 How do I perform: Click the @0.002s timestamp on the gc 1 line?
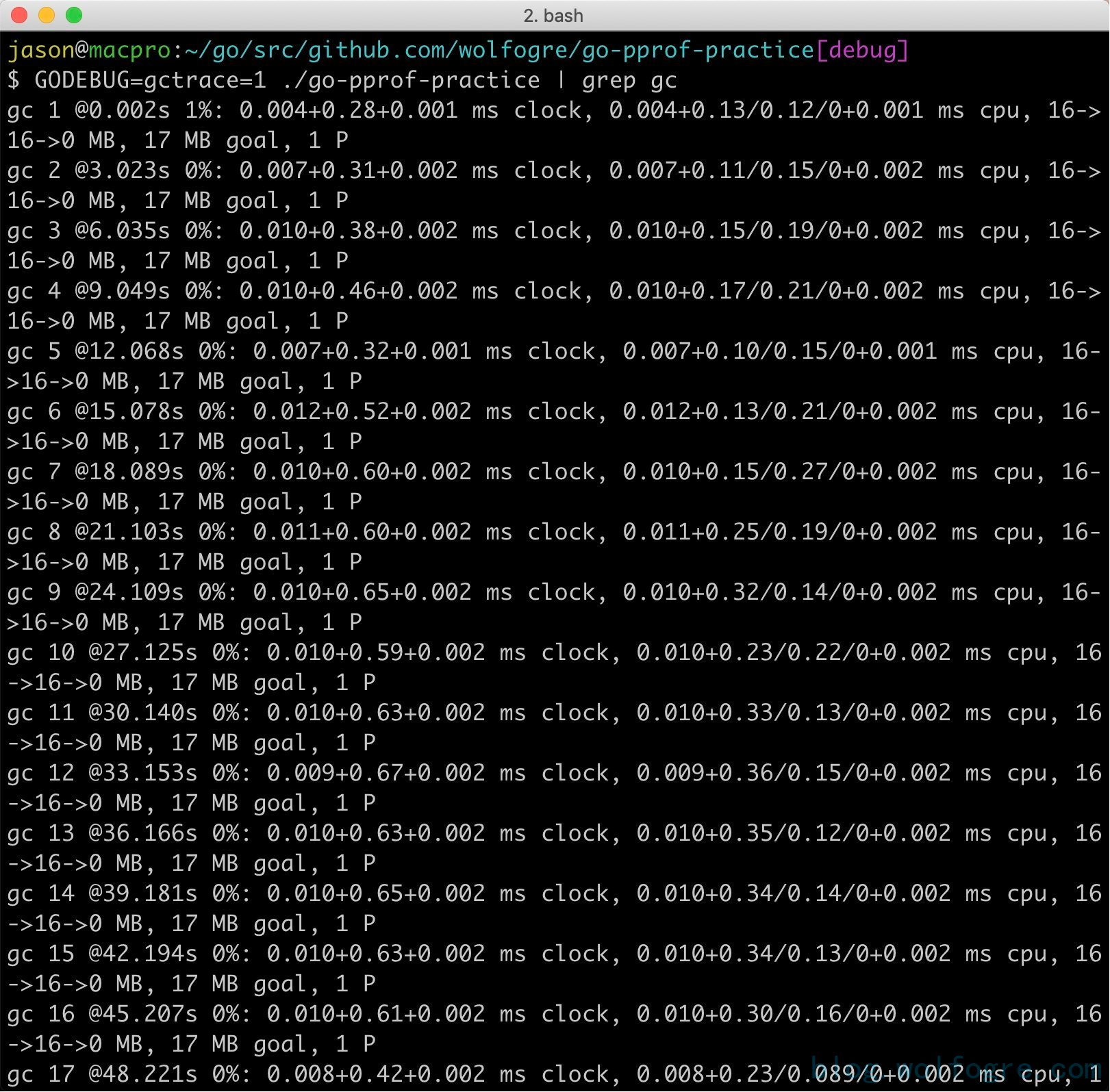pyautogui.click(x=123, y=110)
